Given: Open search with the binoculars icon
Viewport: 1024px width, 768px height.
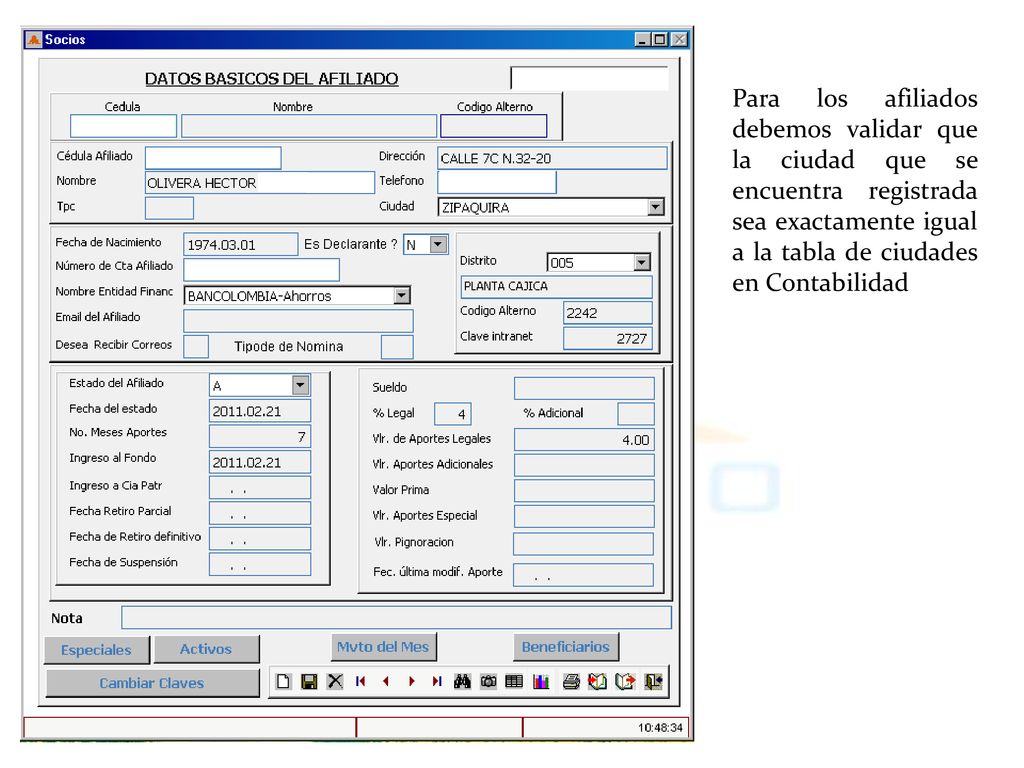Looking at the screenshot, I should pyautogui.click(x=462, y=681).
